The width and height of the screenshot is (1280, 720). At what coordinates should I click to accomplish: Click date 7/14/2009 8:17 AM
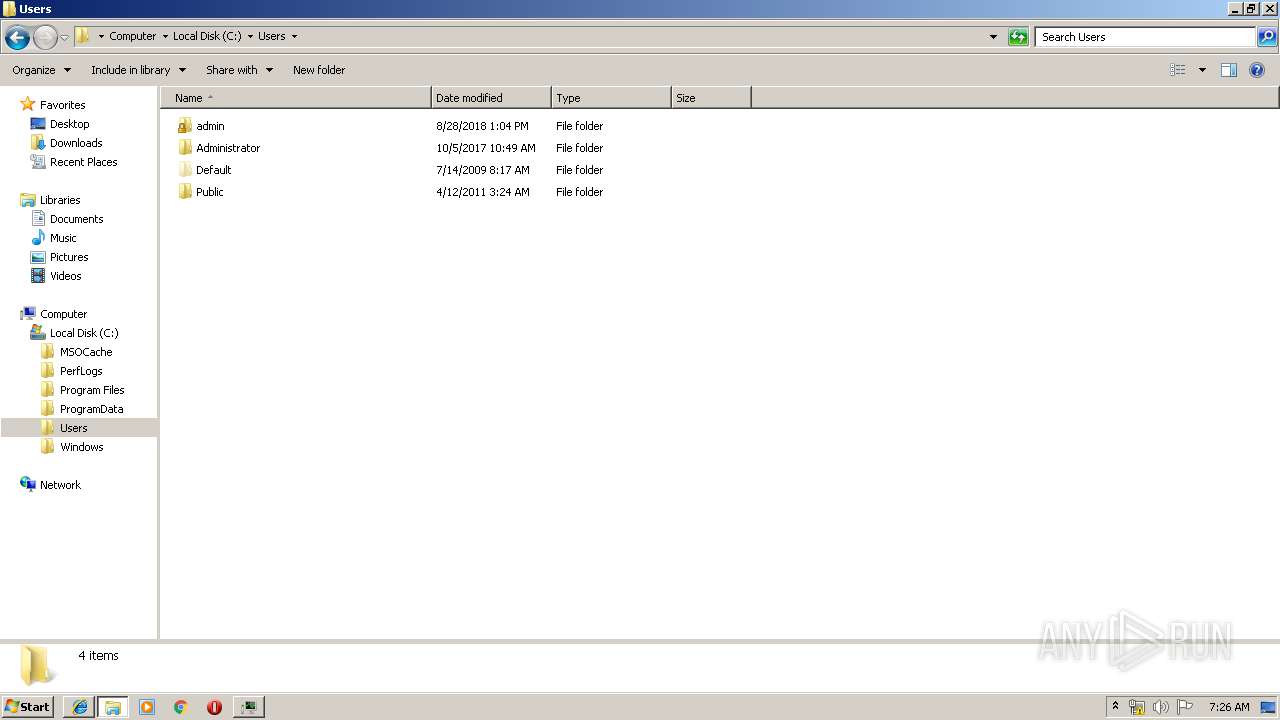483,170
